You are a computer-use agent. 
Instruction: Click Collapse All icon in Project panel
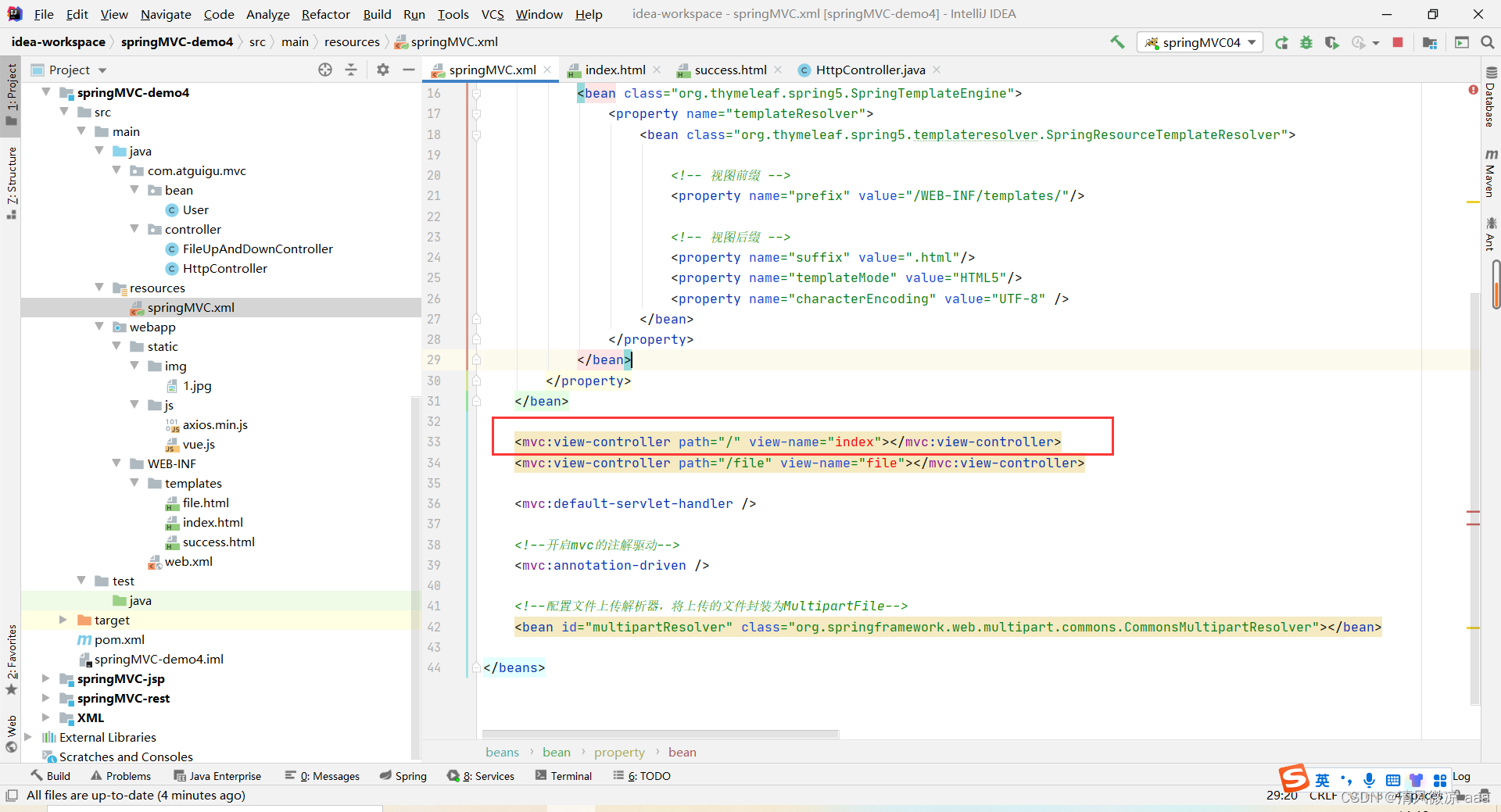351,70
